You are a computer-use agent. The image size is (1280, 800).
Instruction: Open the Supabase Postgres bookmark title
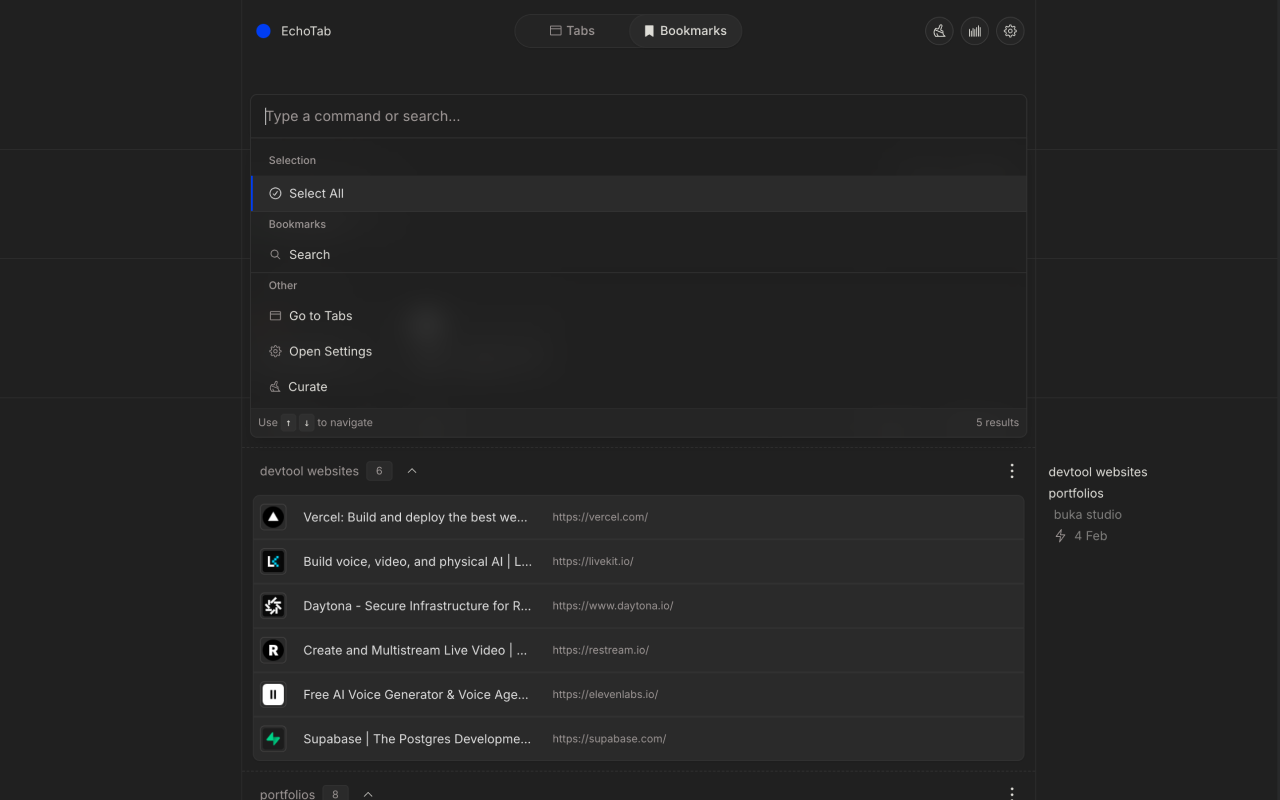pyautogui.click(x=417, y=738)
